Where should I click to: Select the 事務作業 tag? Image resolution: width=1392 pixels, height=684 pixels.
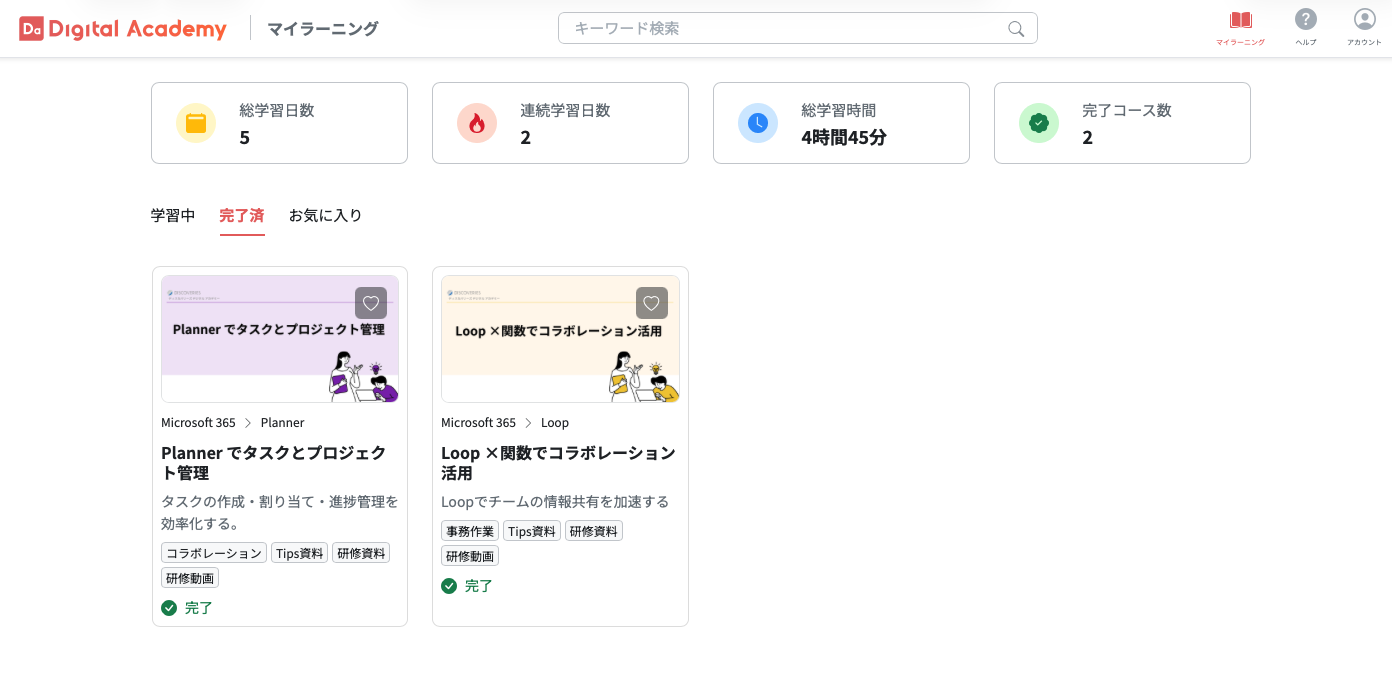(470, 531)
